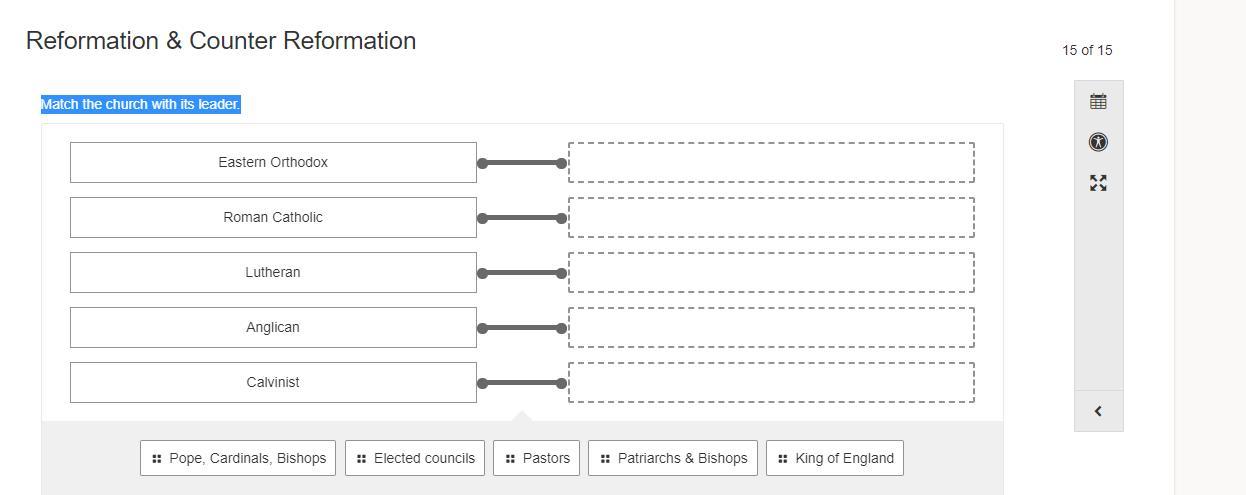
Task: Choose the Patriarchs & Bishops chip
Action: (673, 458)
